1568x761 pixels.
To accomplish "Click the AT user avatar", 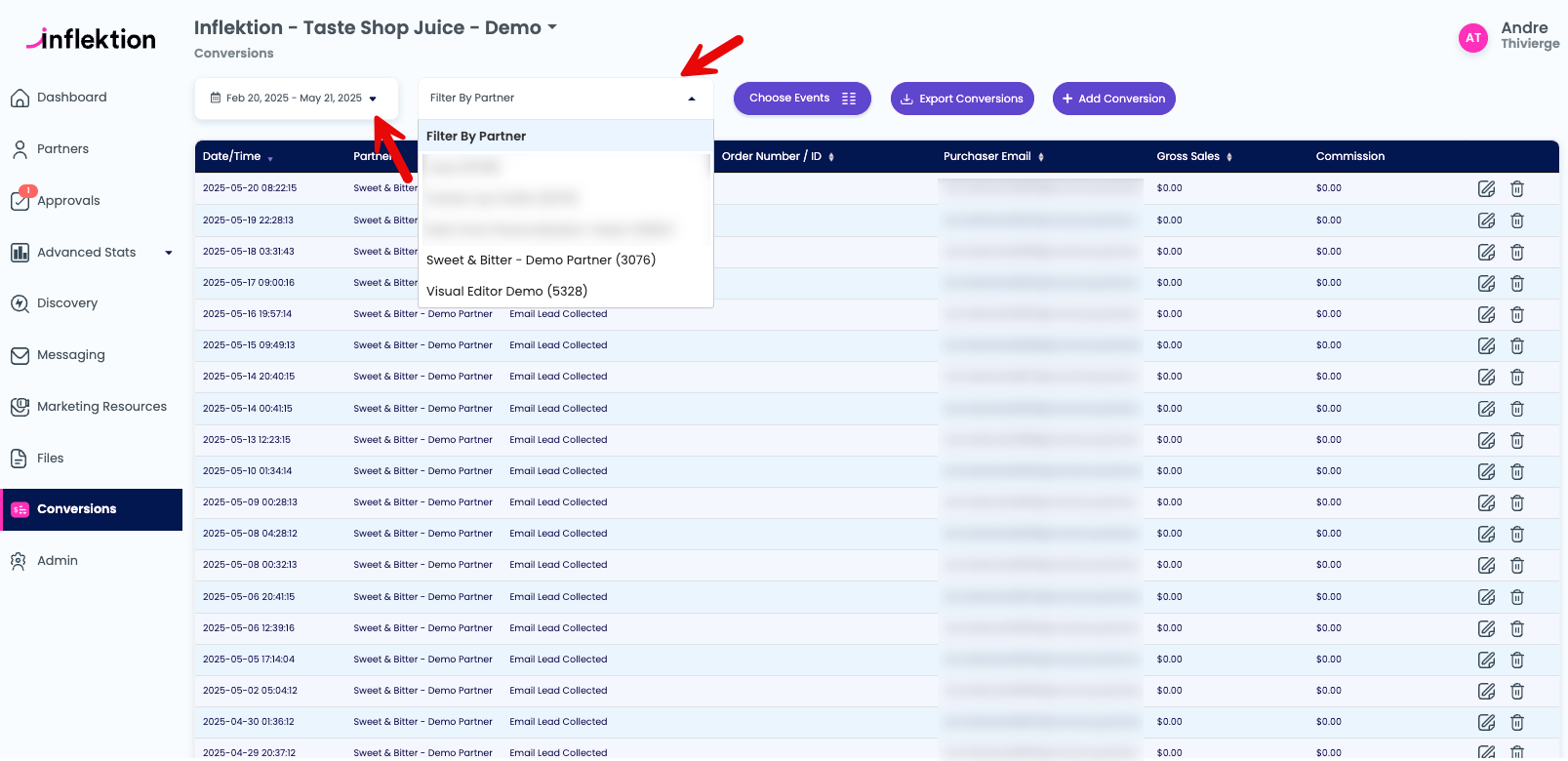I will point(1473,38).
